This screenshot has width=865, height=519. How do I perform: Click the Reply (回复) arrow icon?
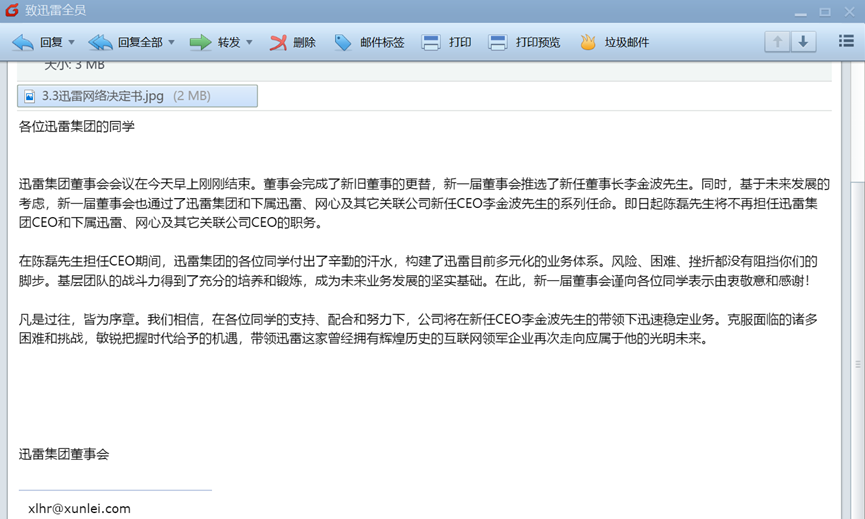pos(23,42)
